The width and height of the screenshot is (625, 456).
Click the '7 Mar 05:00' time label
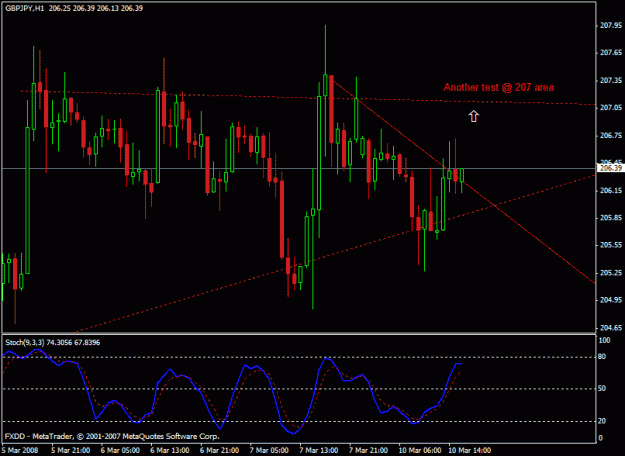pos(270,450)
